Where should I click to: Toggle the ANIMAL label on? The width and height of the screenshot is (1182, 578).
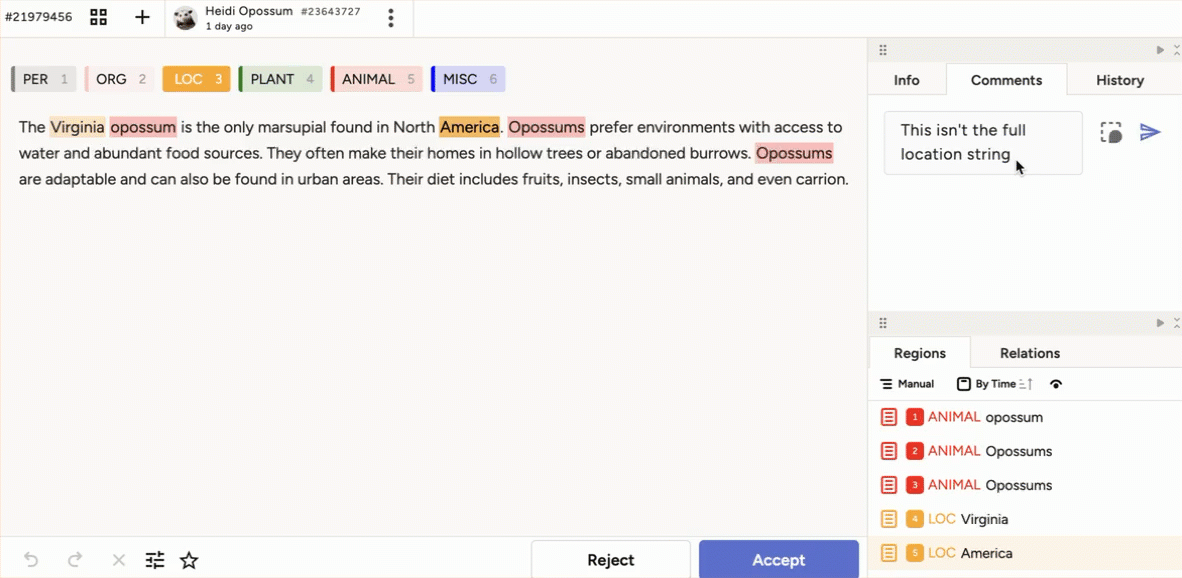point(375,78)
